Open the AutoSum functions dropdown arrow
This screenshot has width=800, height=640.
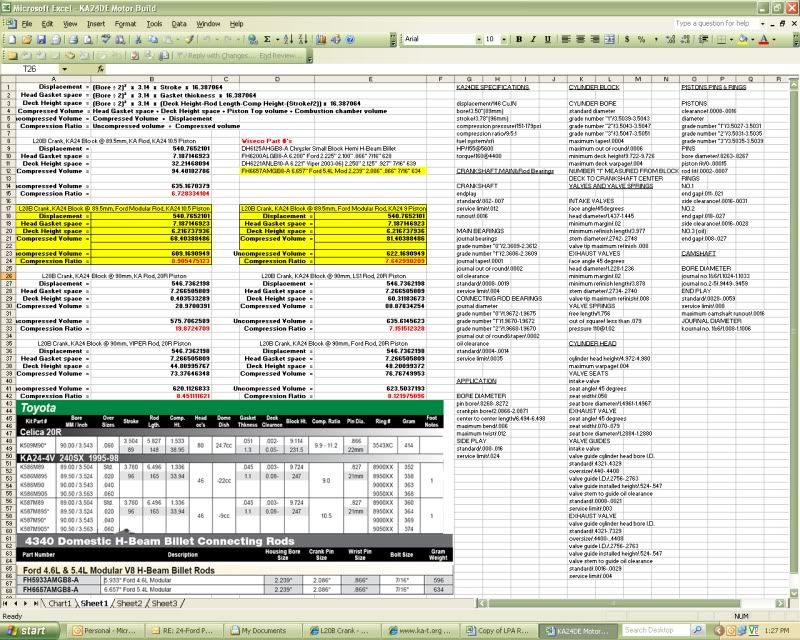277,39
